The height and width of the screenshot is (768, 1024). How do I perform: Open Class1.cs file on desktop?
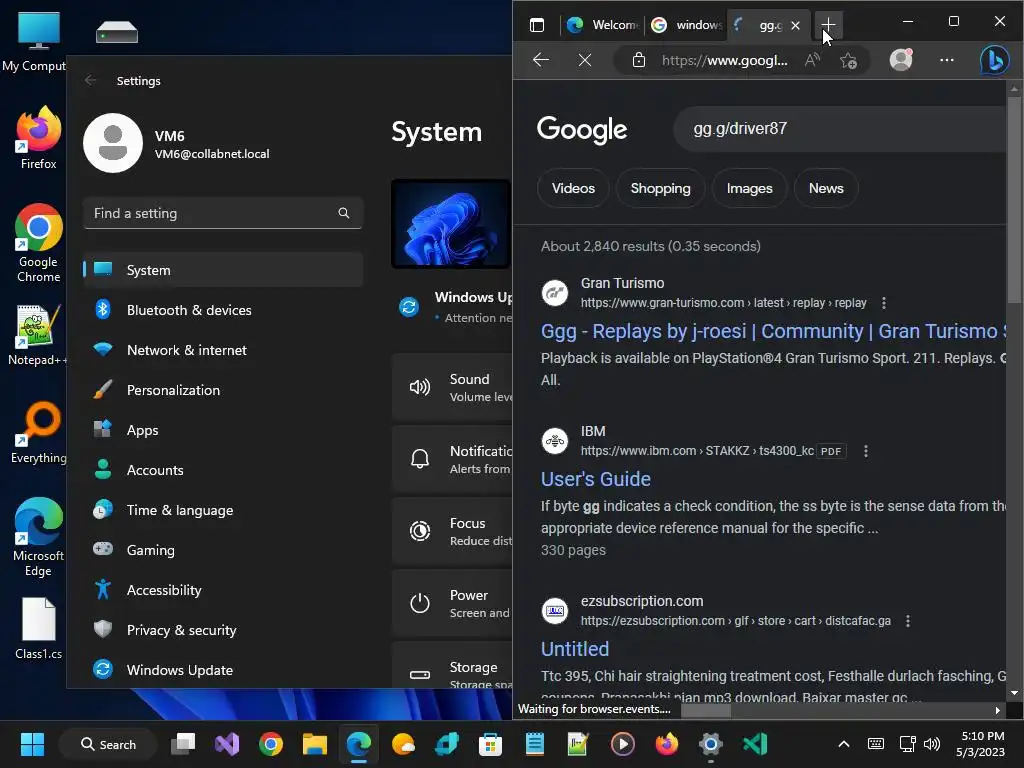tap(39, 628)
